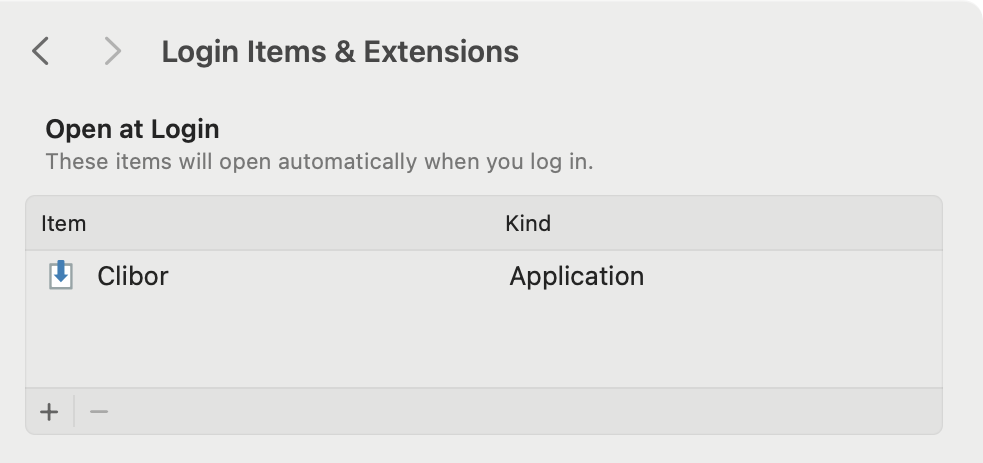Click the divider between plus and minus buttons
The image size is (983, 463).
[x=74, y=412]
